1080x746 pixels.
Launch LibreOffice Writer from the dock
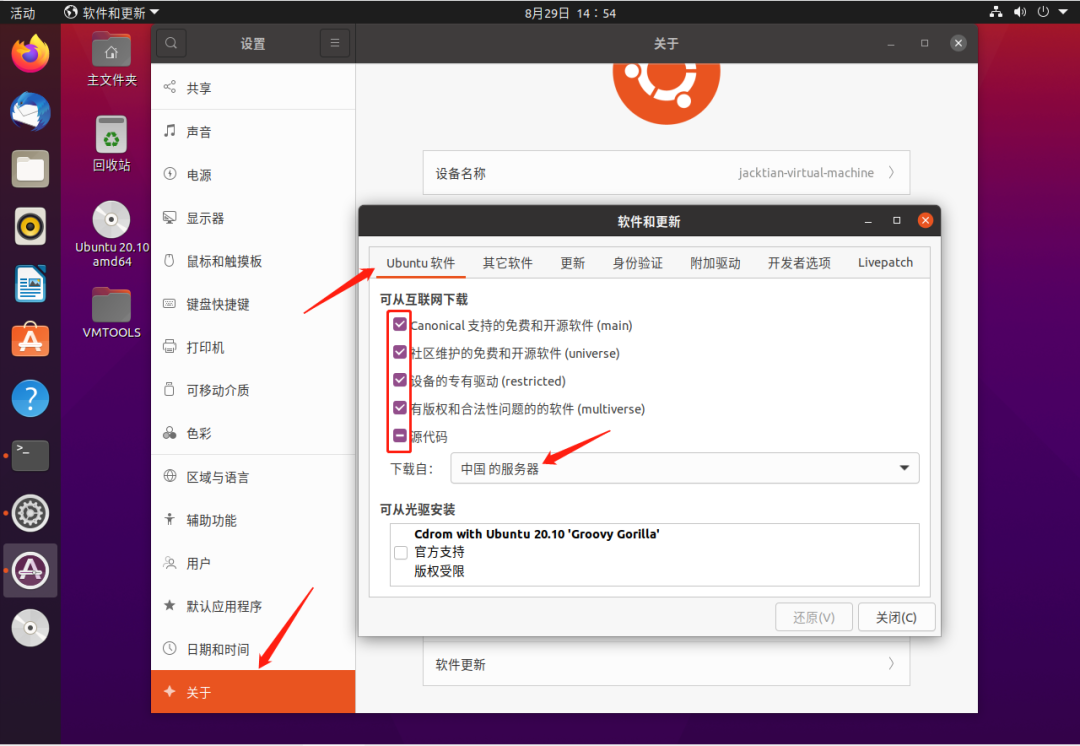[30, 284]
